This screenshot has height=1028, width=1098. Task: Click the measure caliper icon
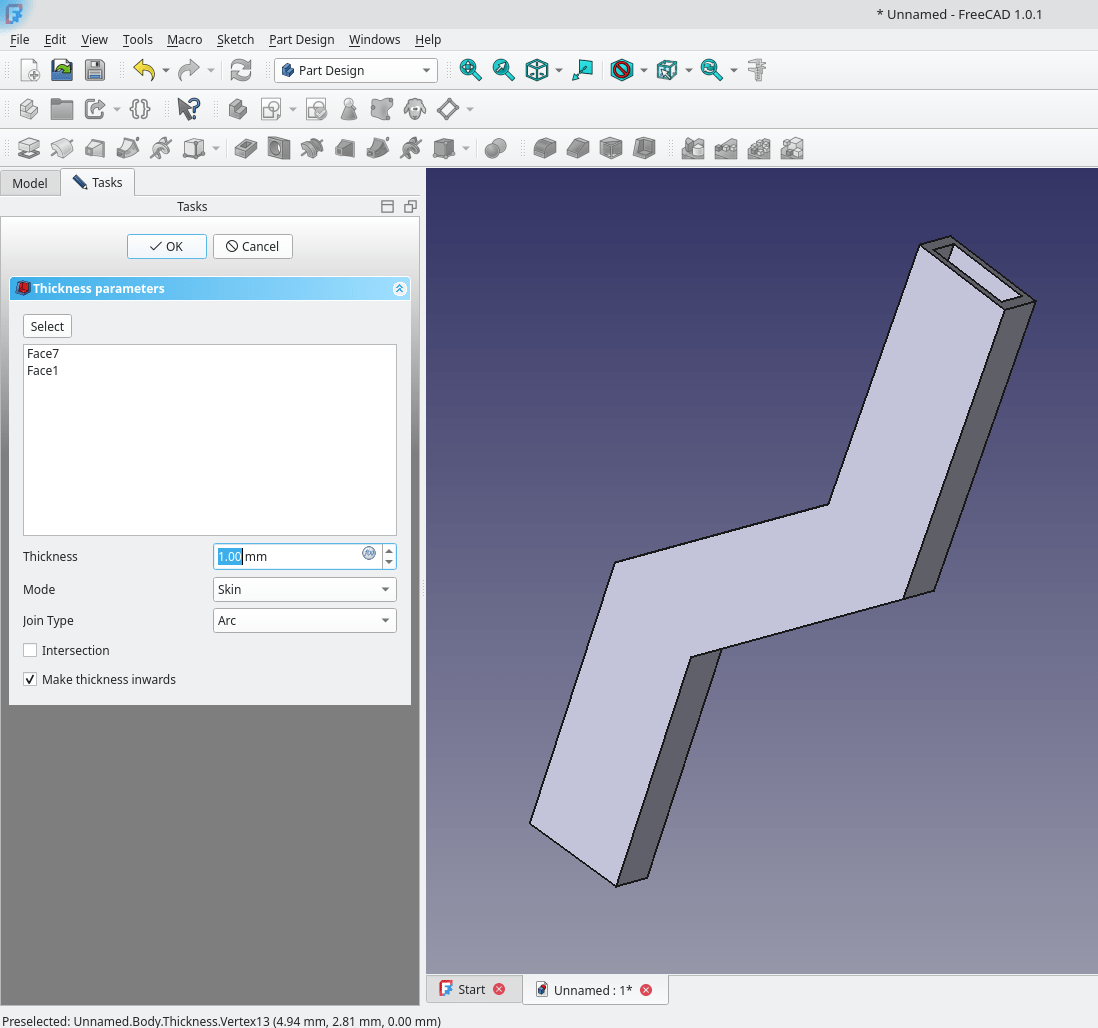pos(757,70)
